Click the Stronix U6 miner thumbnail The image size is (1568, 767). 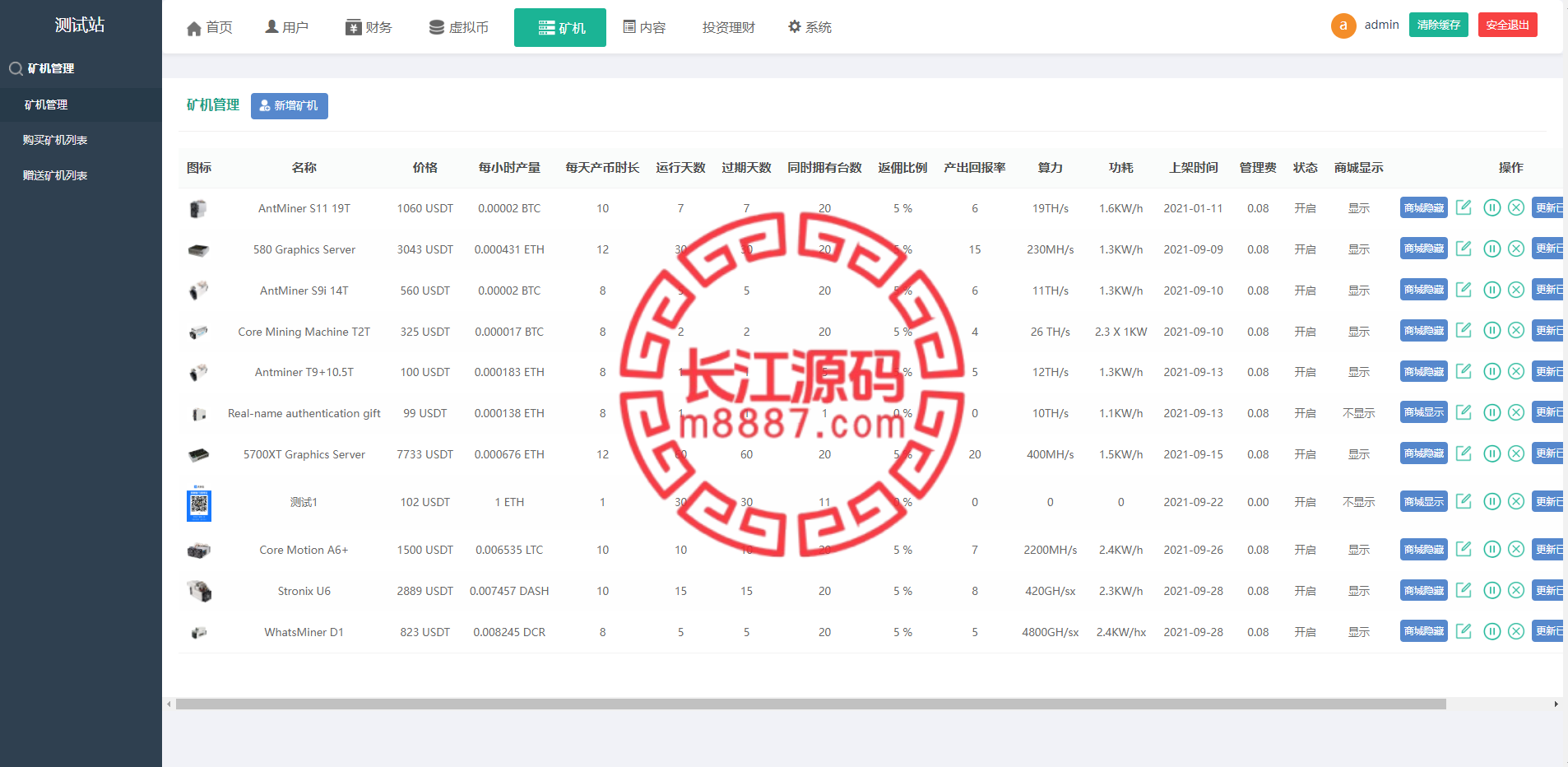[199, 591]
